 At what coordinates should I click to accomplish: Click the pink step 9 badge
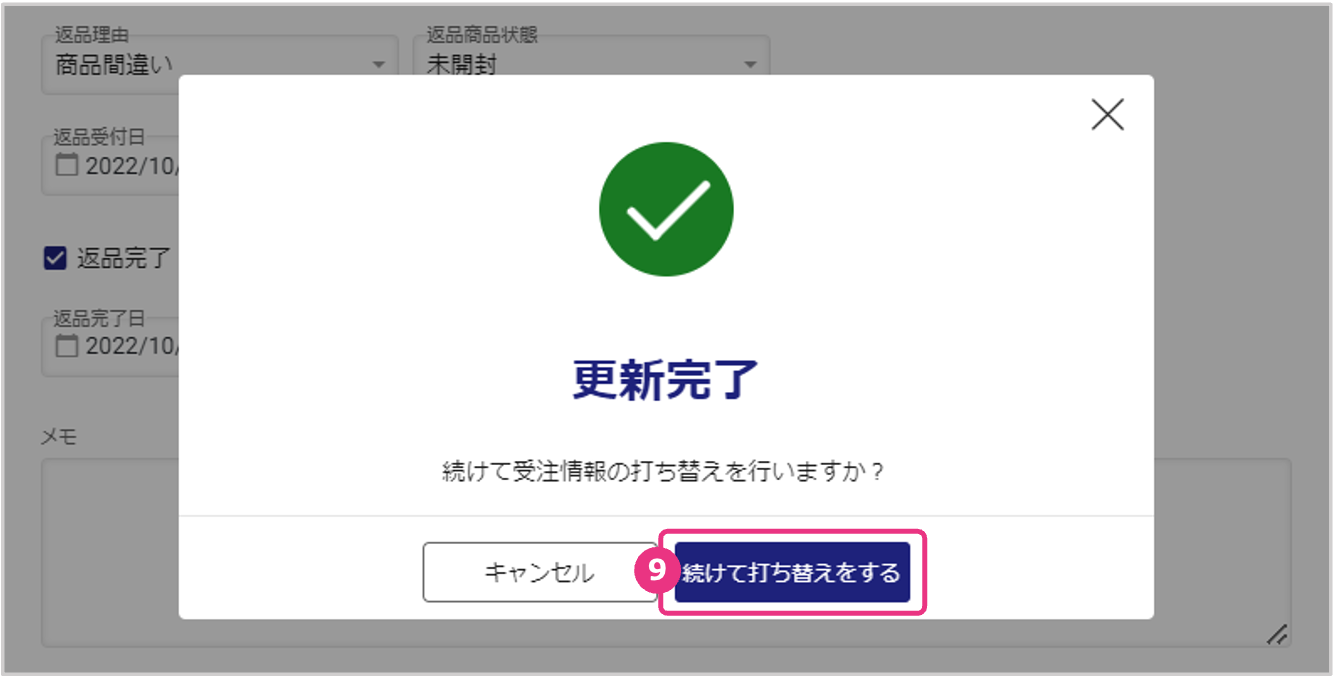click(x=656, y=571)
